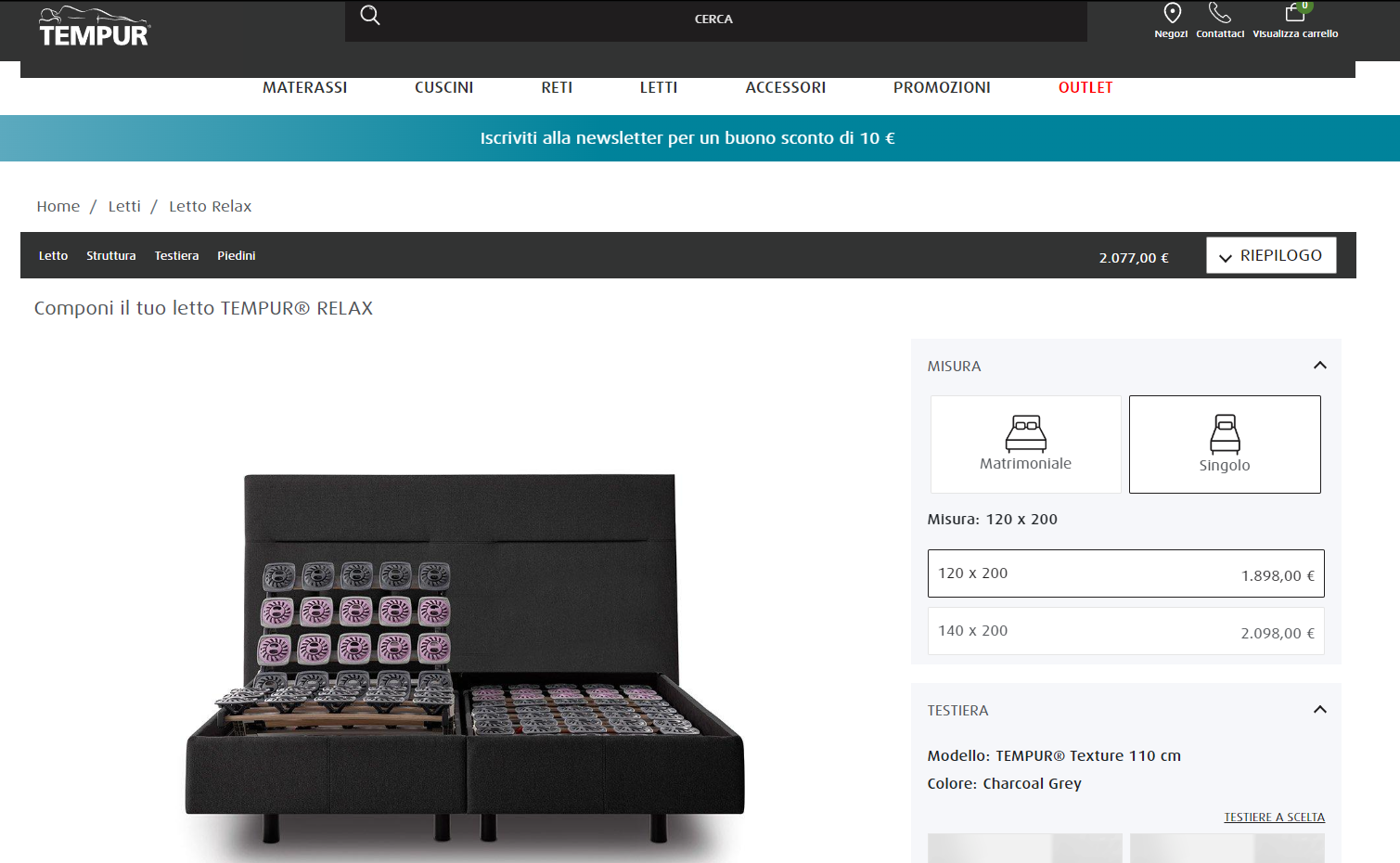Viewport: 1400px width, 863px height.
Task: Open the RETI menu
Action: (557, 87)
